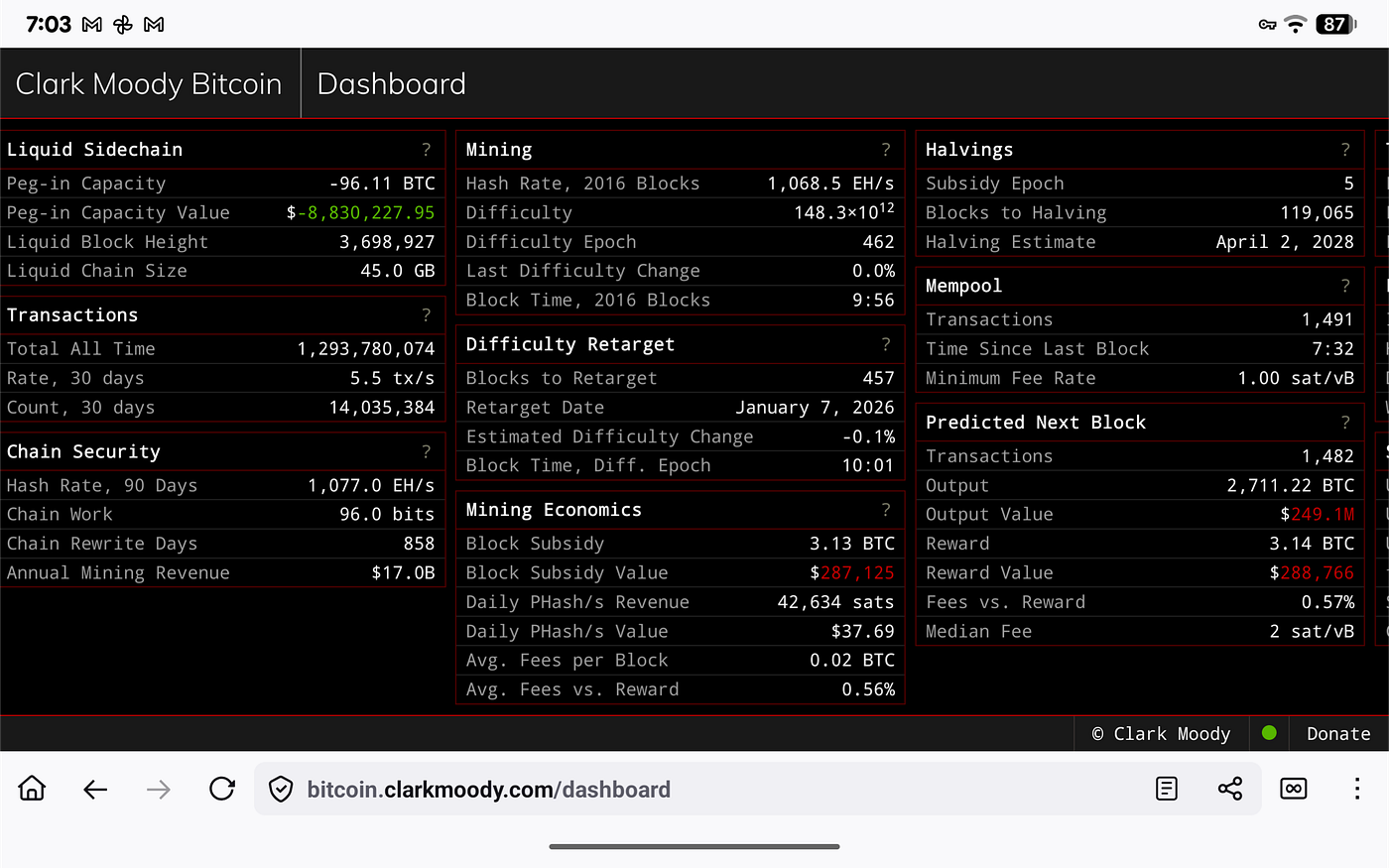This screenshot has width=1389, height=868.
Task: Select the Difficulty Epoch label
Action: click(x=552, y=242)
